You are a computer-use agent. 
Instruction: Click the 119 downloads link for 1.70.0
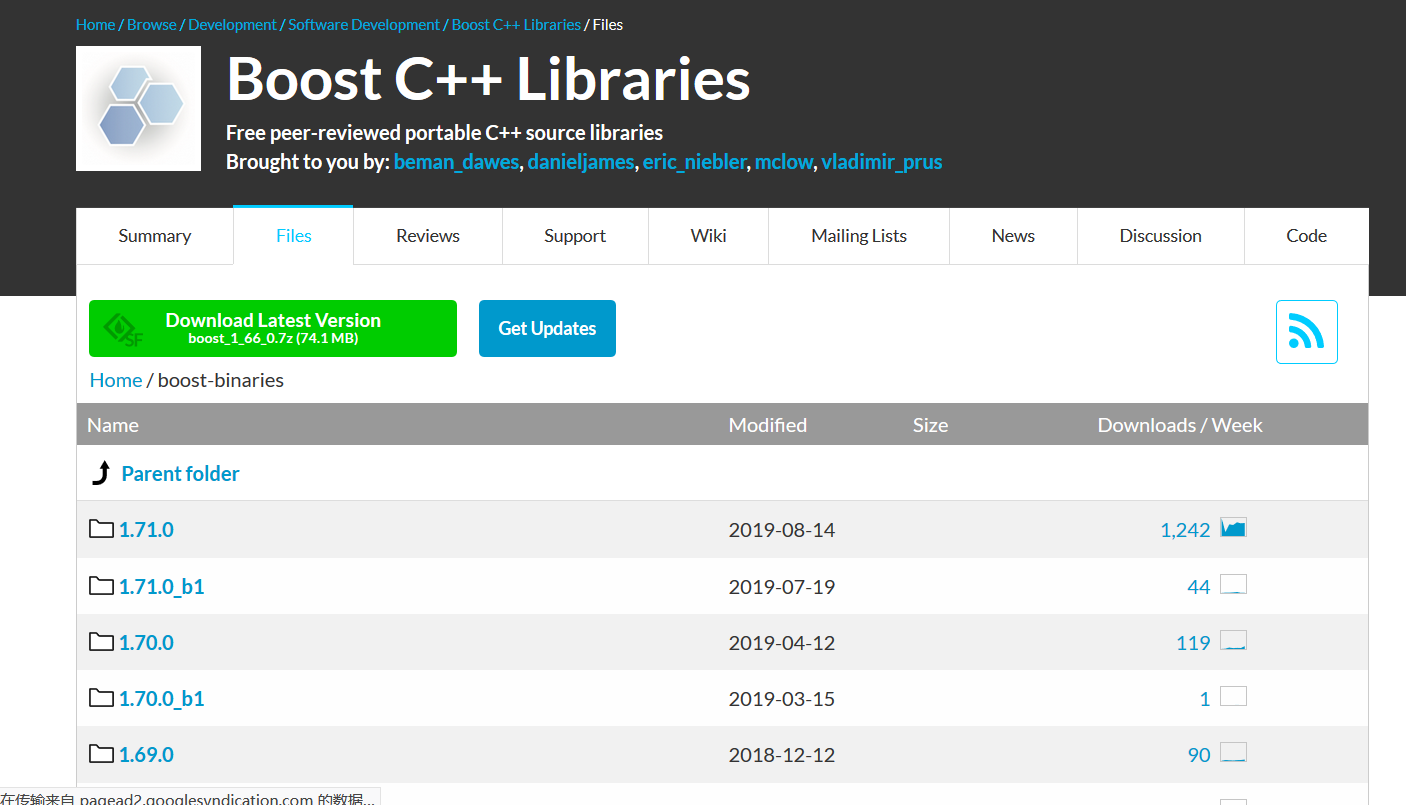(1193, 642)
